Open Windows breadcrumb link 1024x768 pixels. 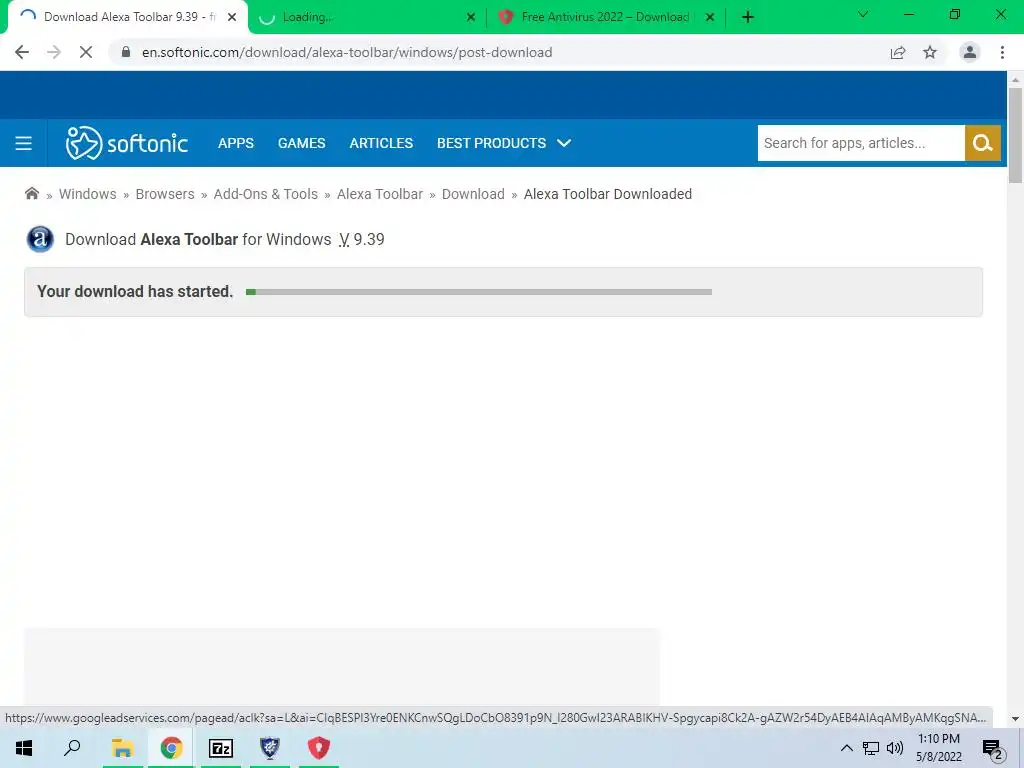(x=88, y=194)
